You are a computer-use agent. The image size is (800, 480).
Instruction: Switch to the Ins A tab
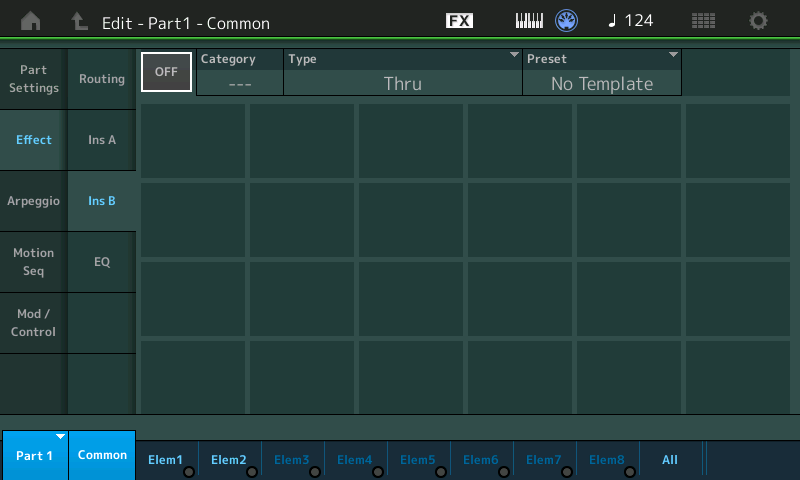pos(102,140)
